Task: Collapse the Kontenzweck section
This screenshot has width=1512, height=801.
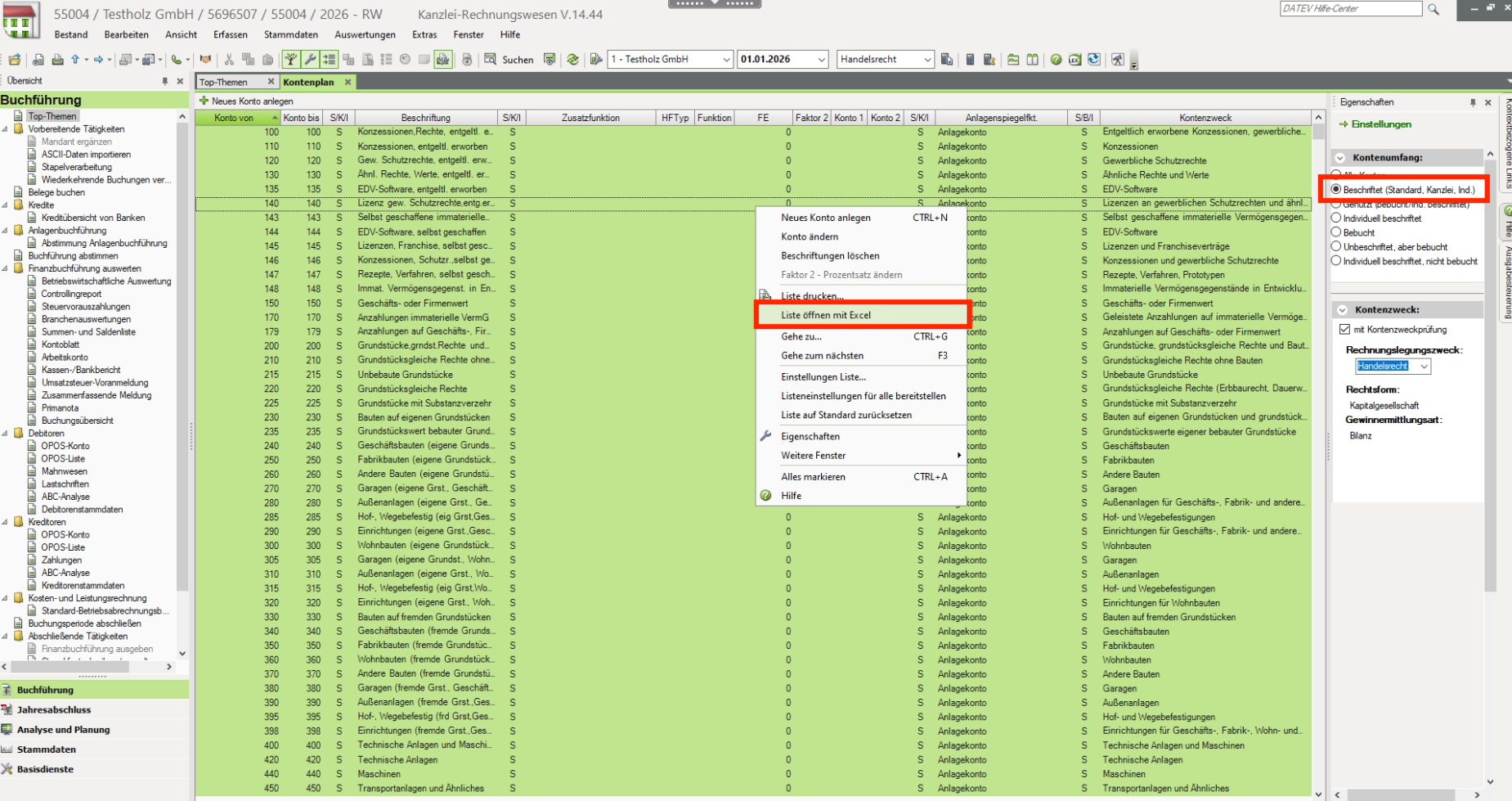Action: 1342,310
